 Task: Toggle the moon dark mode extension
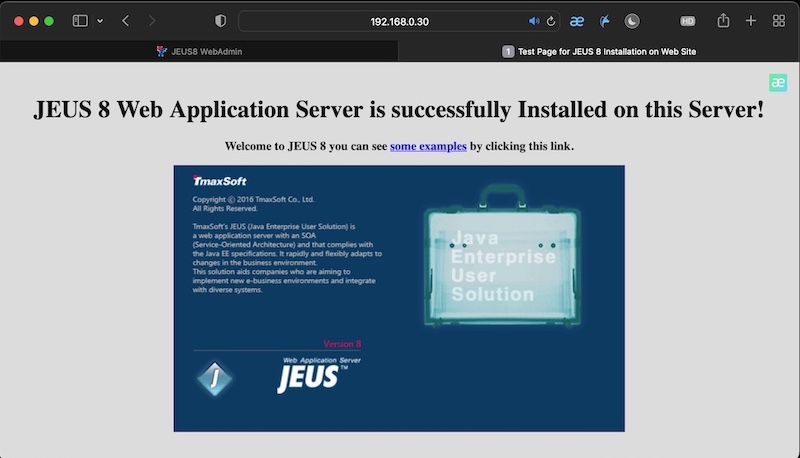point(632,21)
